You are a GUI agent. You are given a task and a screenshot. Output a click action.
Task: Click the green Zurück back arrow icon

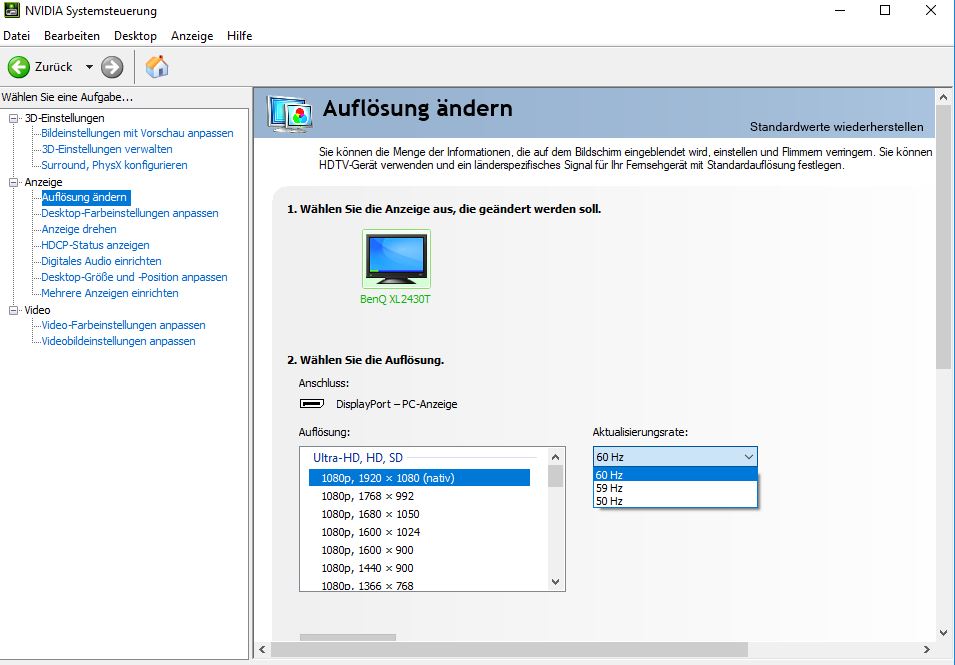tap(19, 67)
